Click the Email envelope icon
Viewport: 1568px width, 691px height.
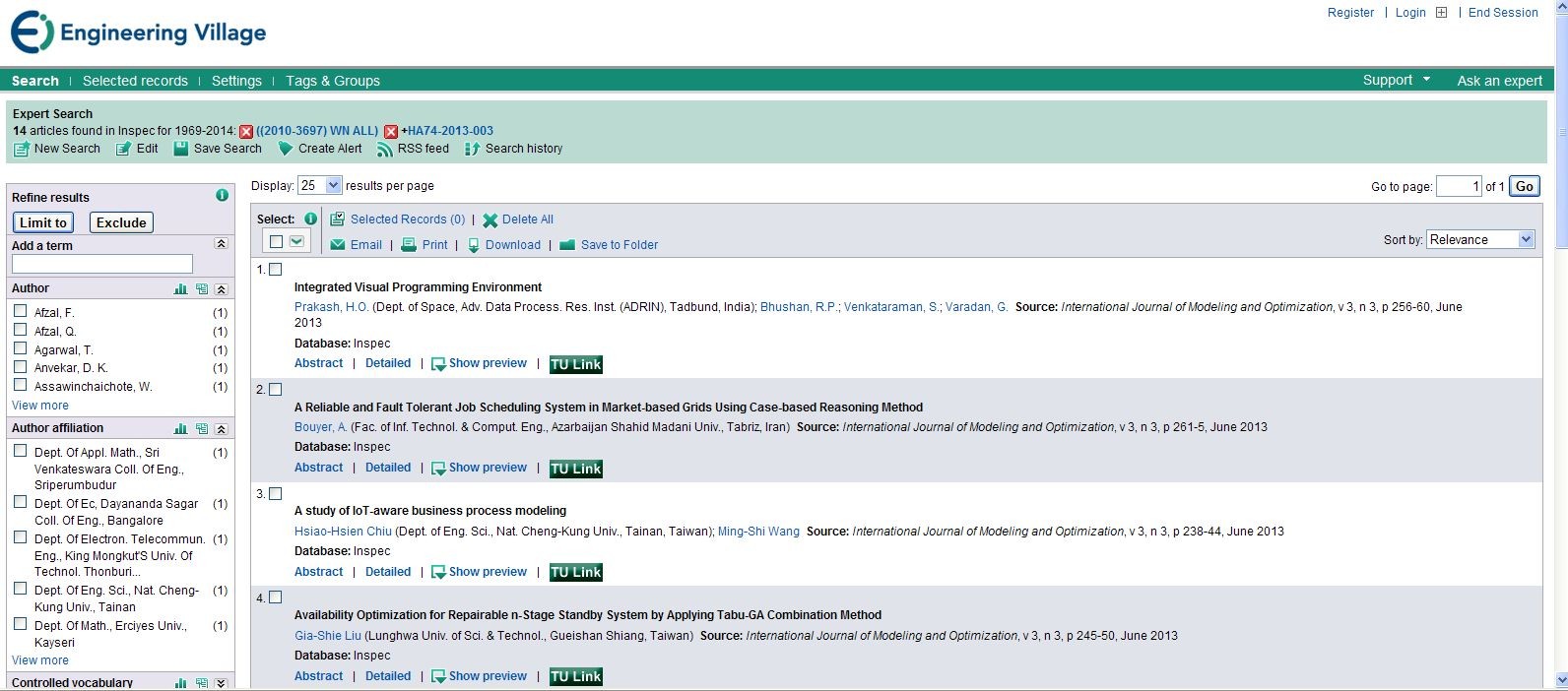pos(337,245)
